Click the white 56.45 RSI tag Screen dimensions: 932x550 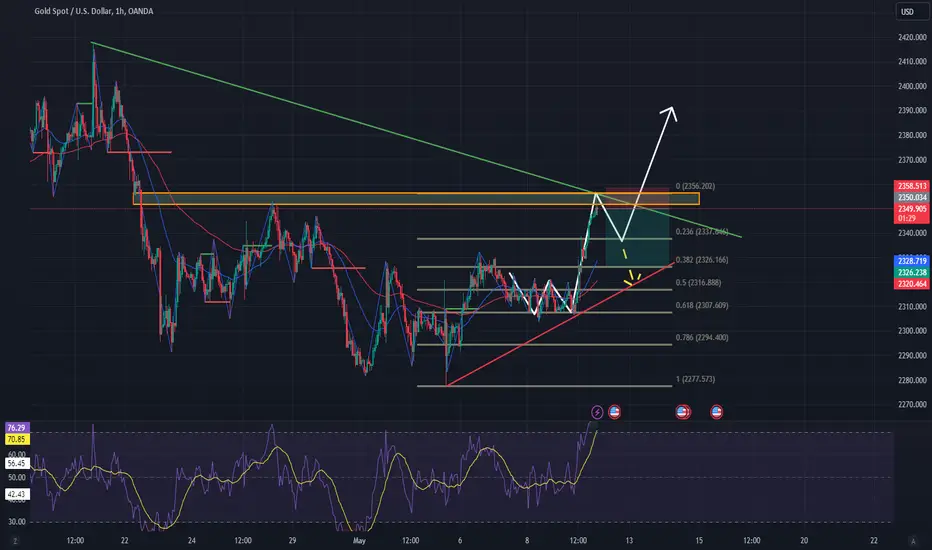pos(17,463)
